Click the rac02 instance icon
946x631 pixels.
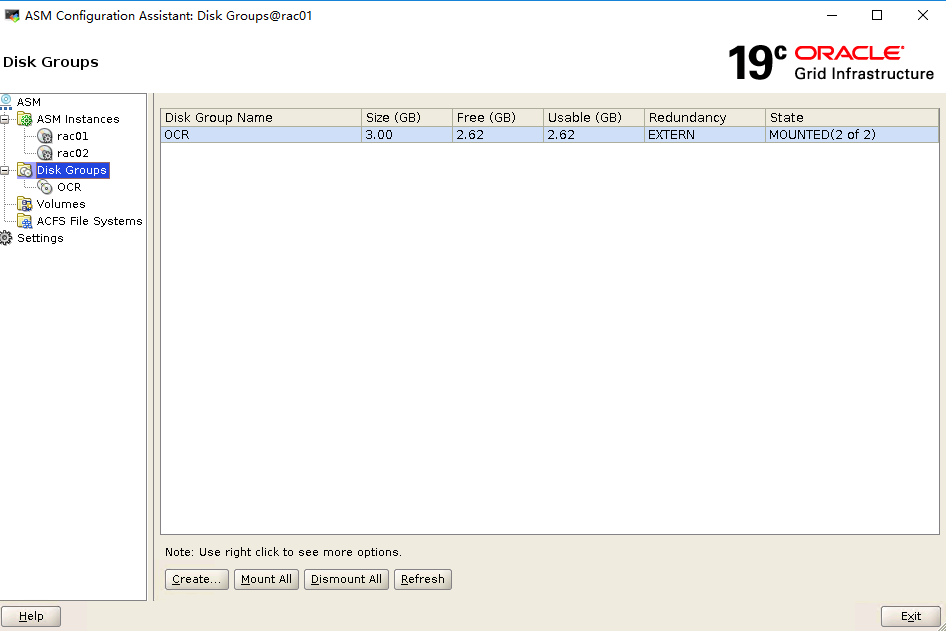click(x=45, y=153)
